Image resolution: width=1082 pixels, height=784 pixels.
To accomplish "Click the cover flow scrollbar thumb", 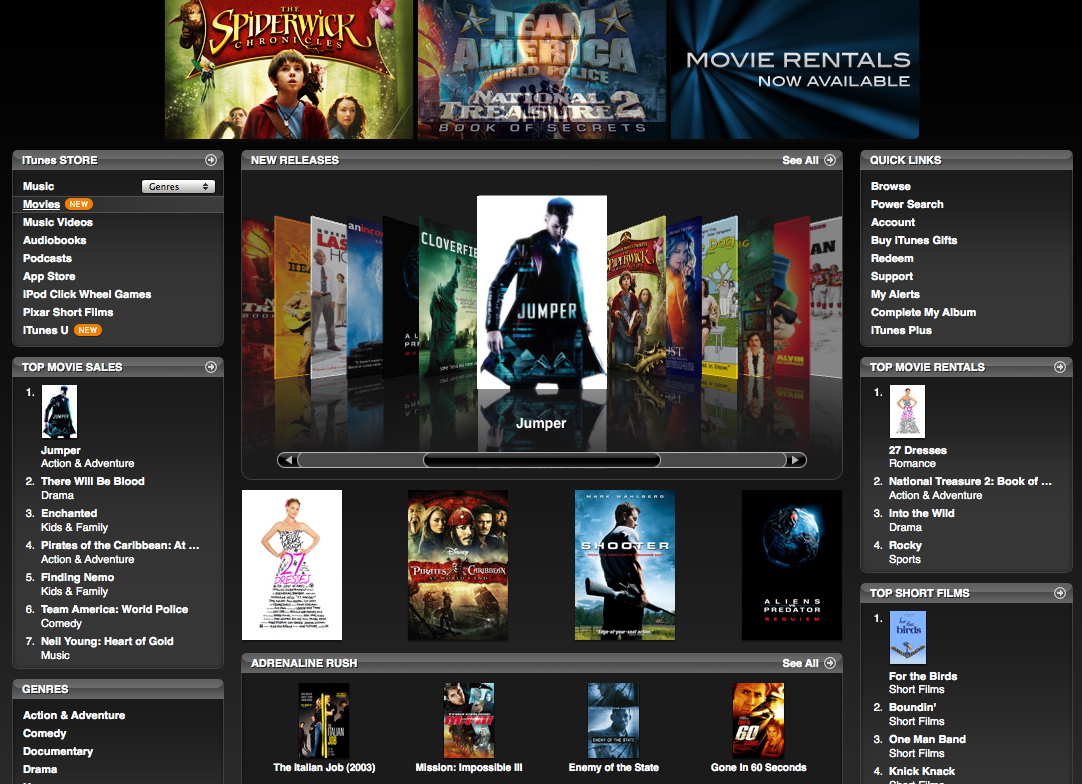I will click(542, 460).
